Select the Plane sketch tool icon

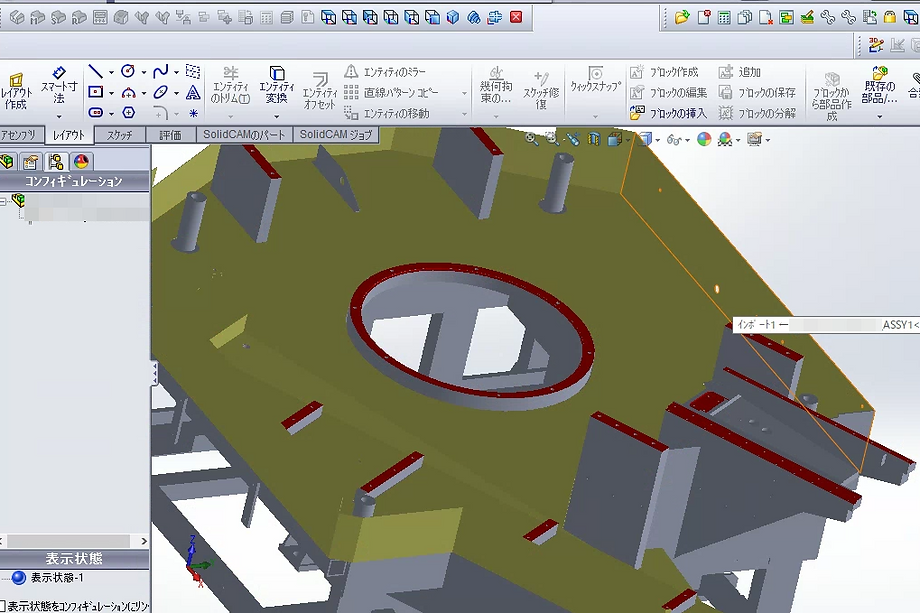(193, 72)
